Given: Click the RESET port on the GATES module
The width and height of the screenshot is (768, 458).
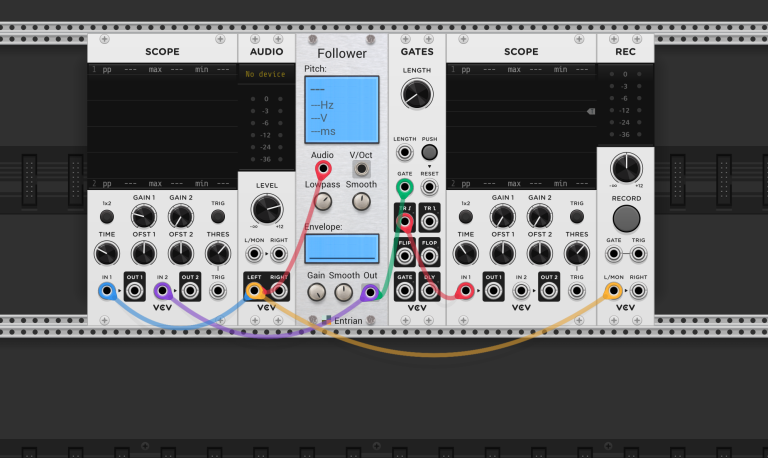Looking at the screenshot, I should click(x=430, y=187).
